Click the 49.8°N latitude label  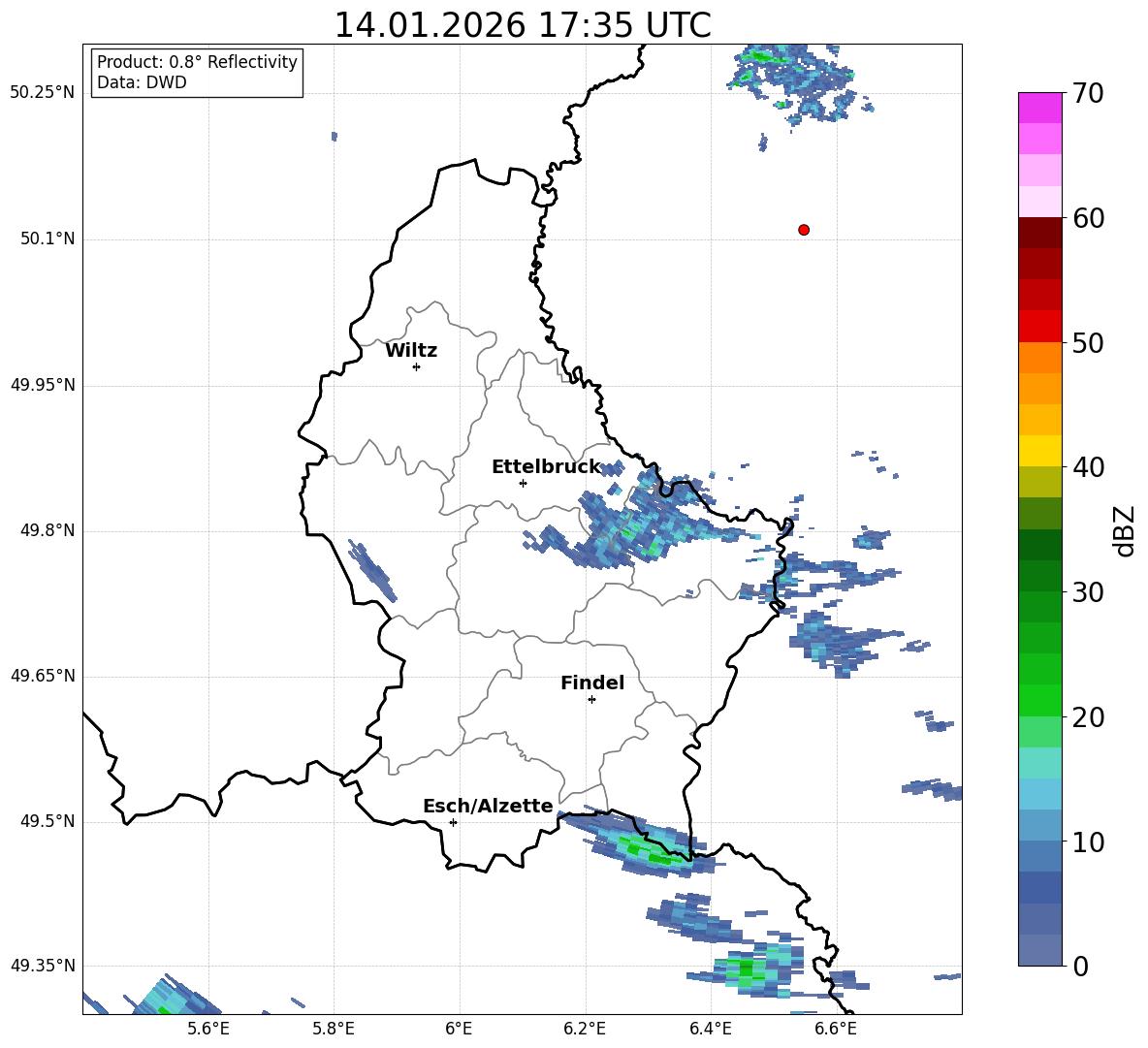[x=48, y=530]
